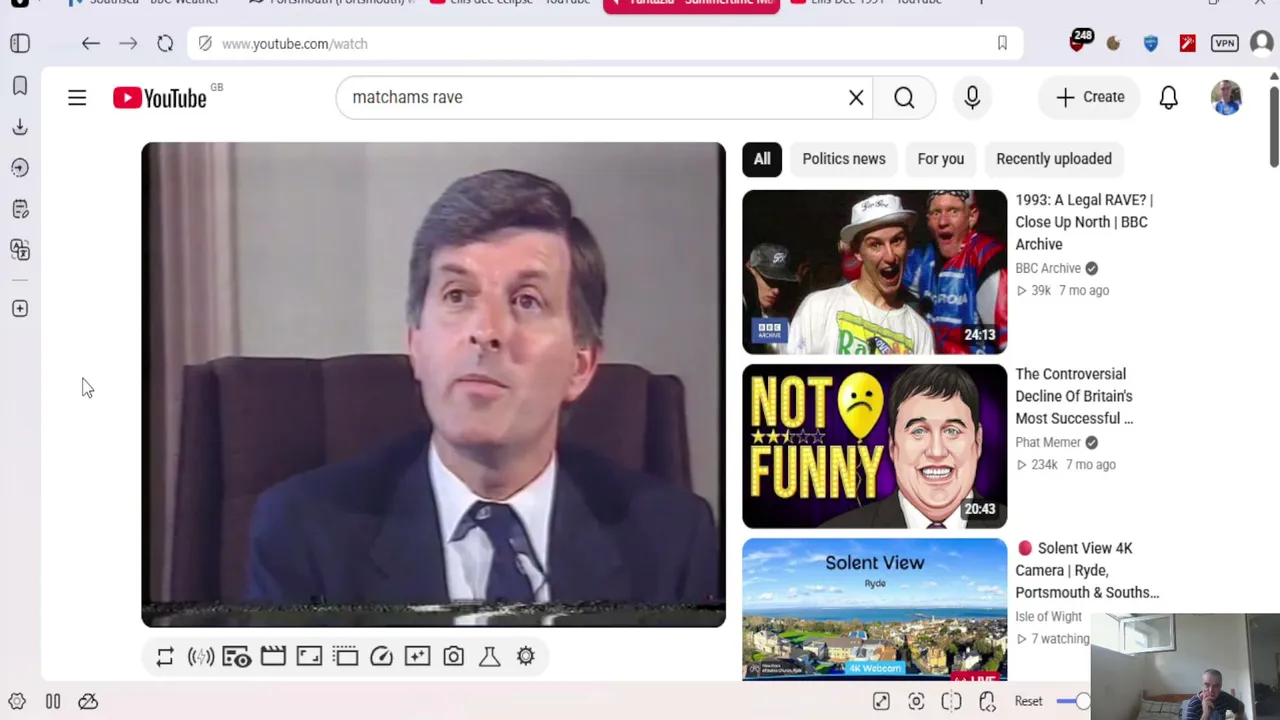Toggle the tiling columns icon in status bar

[53, 701]
